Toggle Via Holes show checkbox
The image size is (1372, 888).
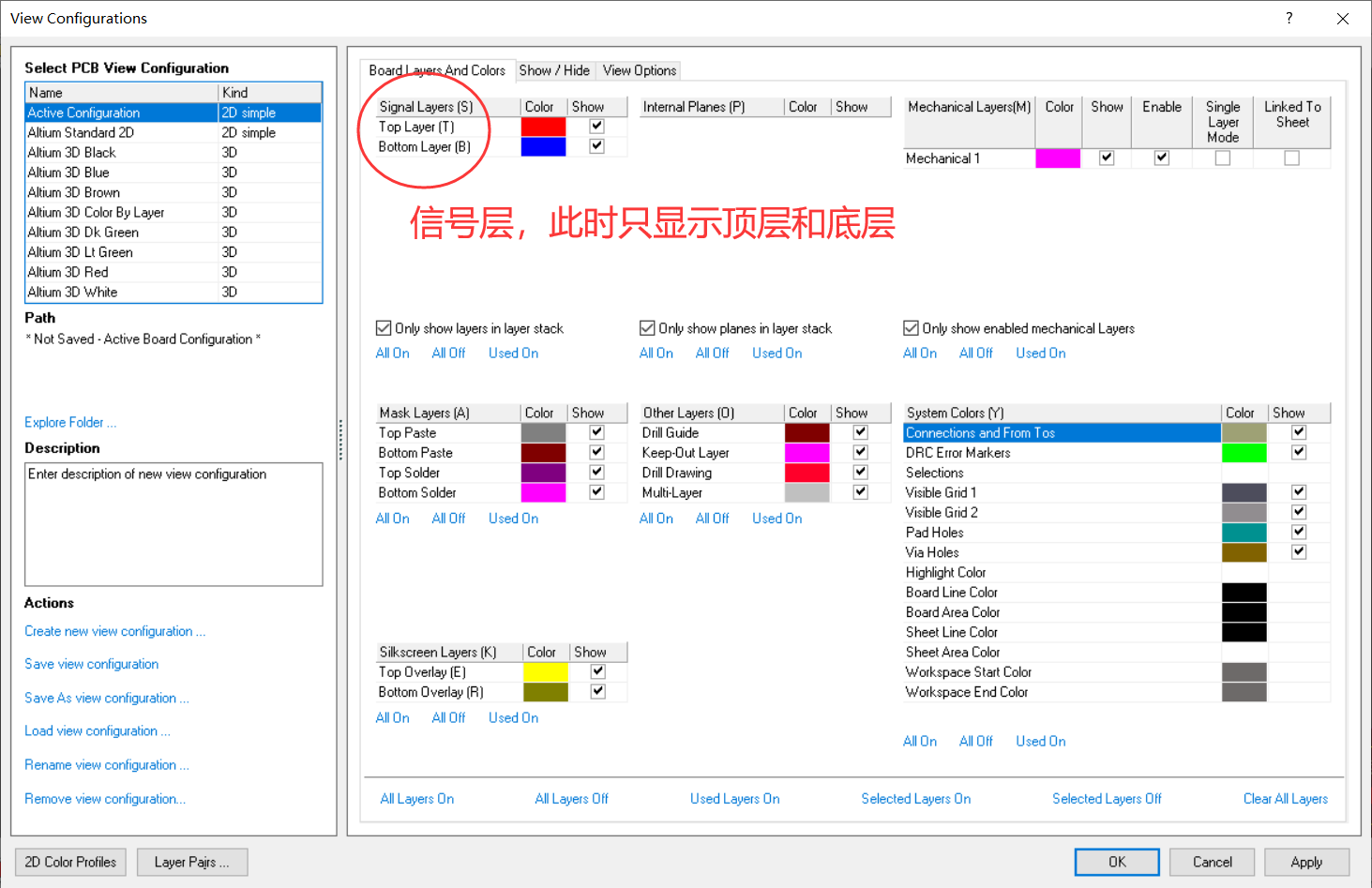(1299, 551)
